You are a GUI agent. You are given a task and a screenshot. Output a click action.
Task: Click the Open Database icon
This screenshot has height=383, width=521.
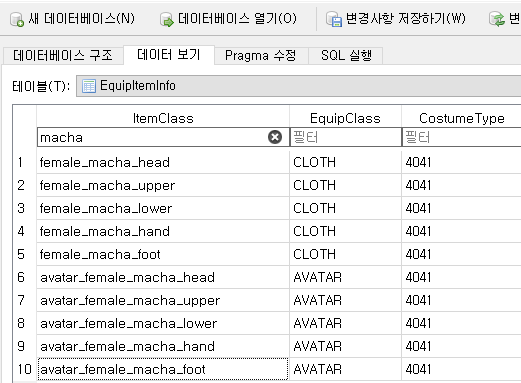tap(166, 19)
